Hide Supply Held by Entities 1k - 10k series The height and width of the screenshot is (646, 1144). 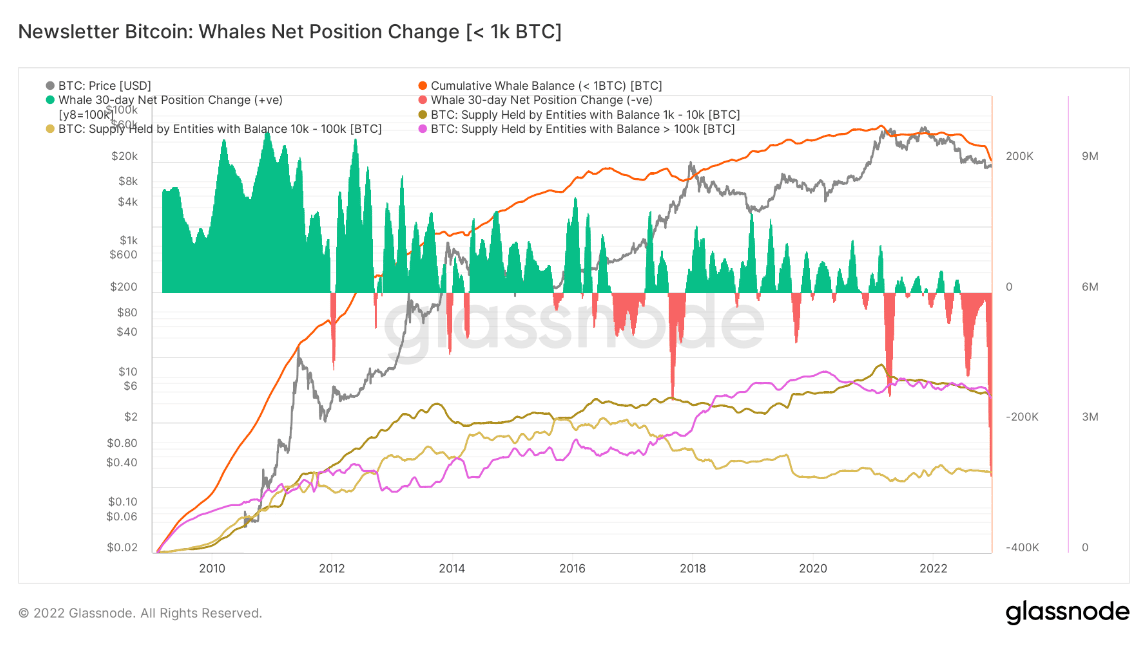(x=585, y=114)
